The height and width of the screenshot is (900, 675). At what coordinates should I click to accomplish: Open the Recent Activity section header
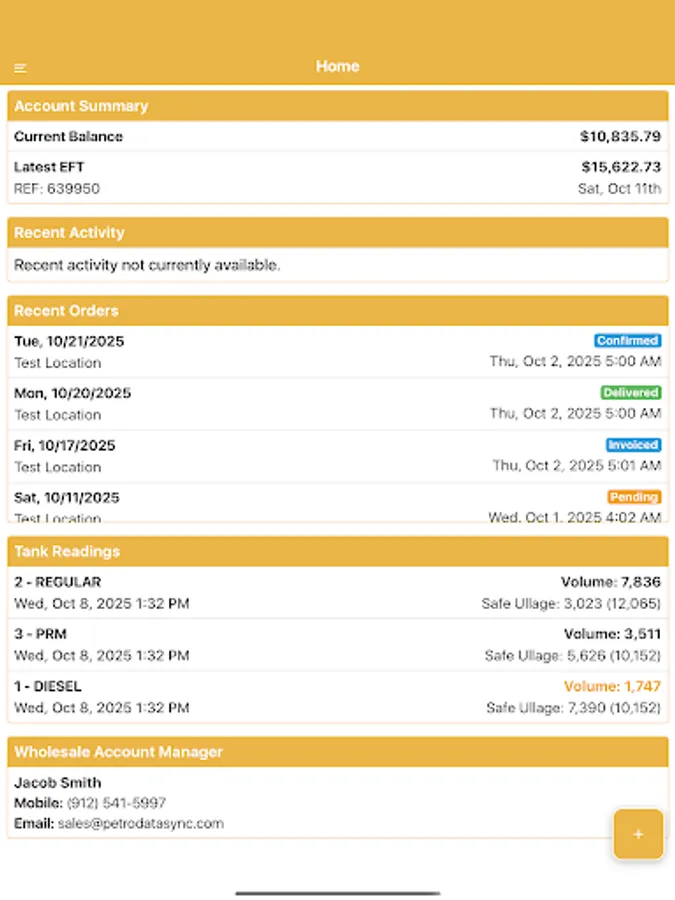pos(337,232)
